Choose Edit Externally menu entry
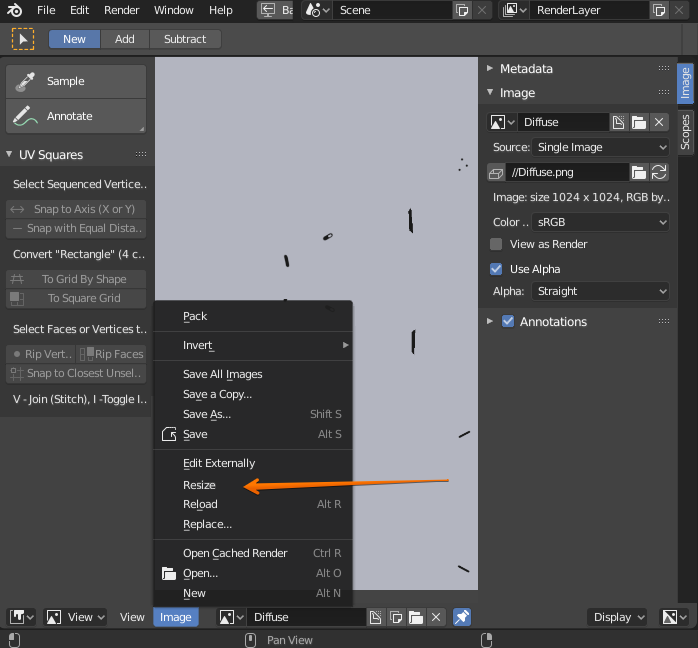Viewport: 698px width, 648px height. point(253,463)
